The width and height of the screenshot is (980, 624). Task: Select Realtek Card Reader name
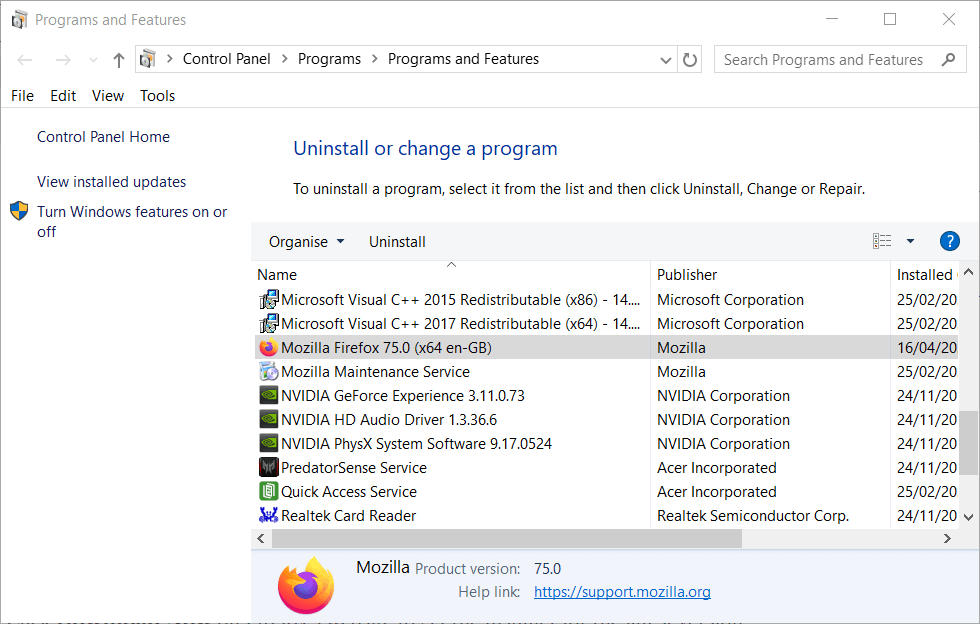(x=348, y=516)
